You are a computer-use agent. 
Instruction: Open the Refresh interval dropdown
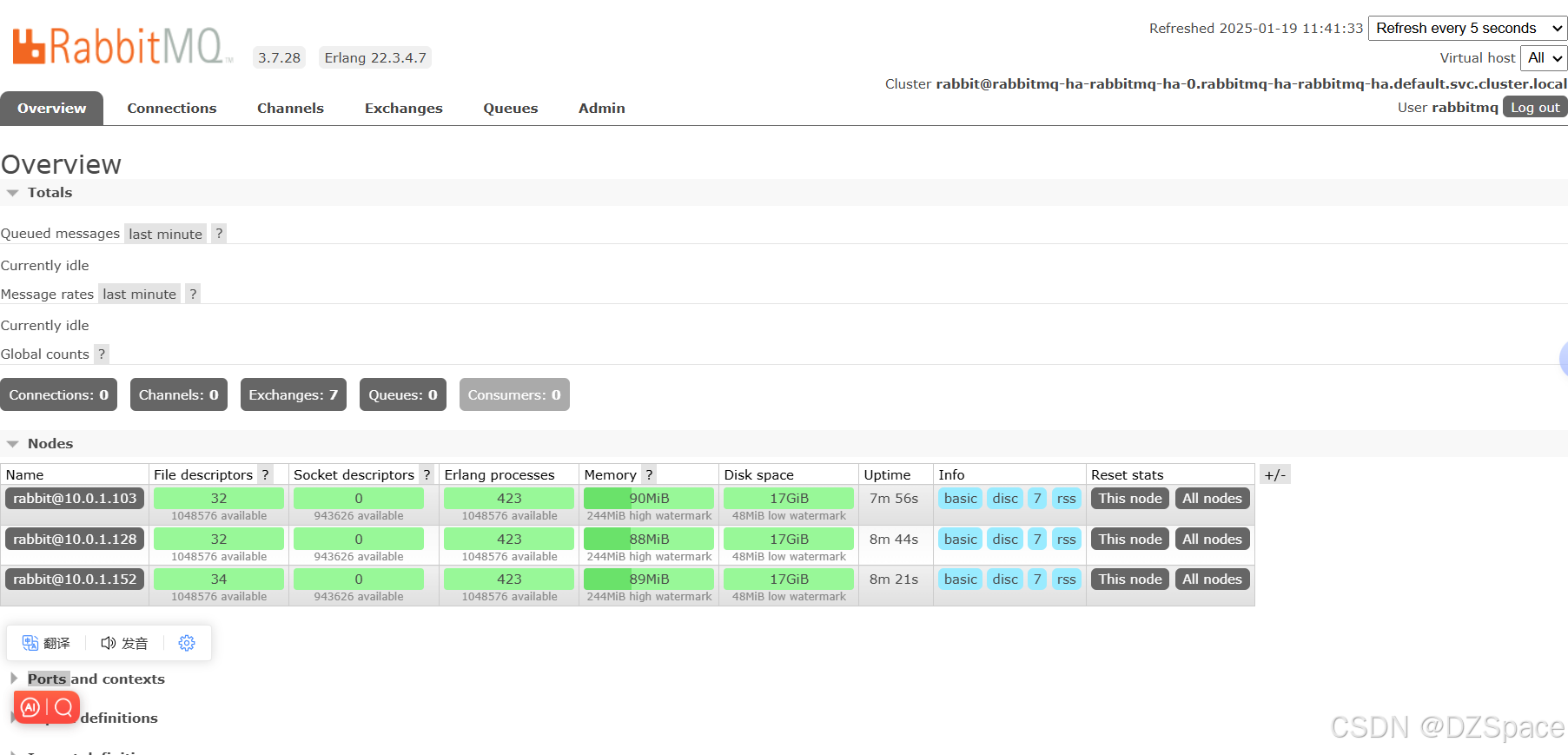[x=1467, y=28]
